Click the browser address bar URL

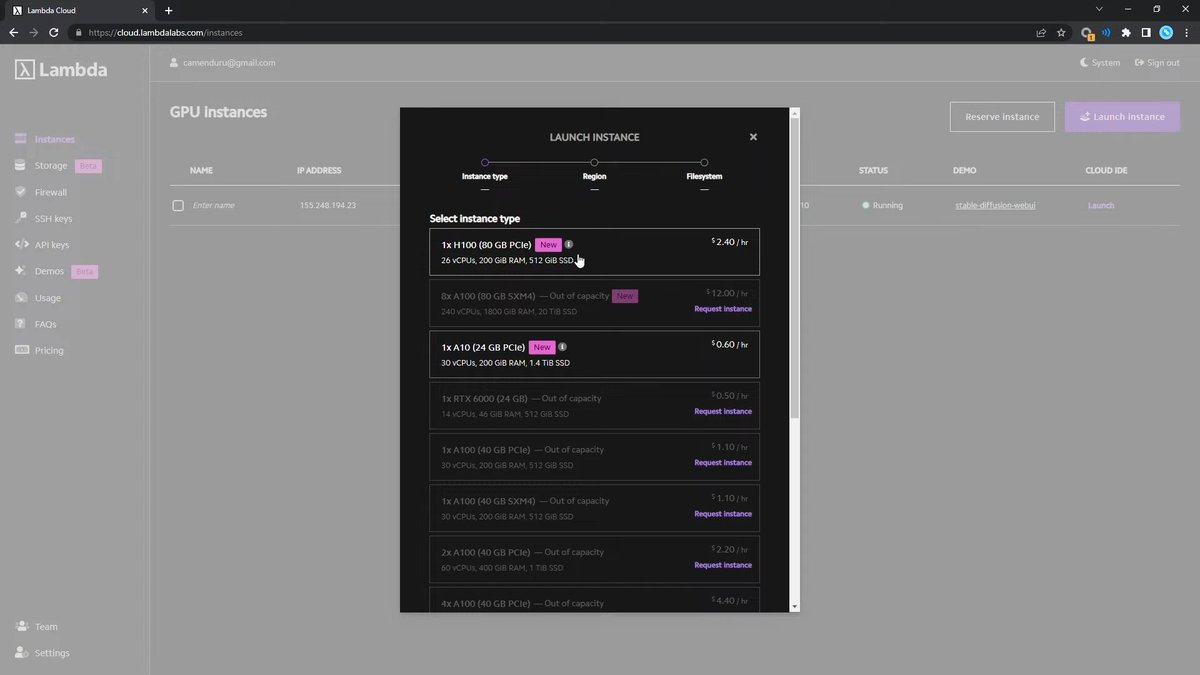click(x=165, y=32)
